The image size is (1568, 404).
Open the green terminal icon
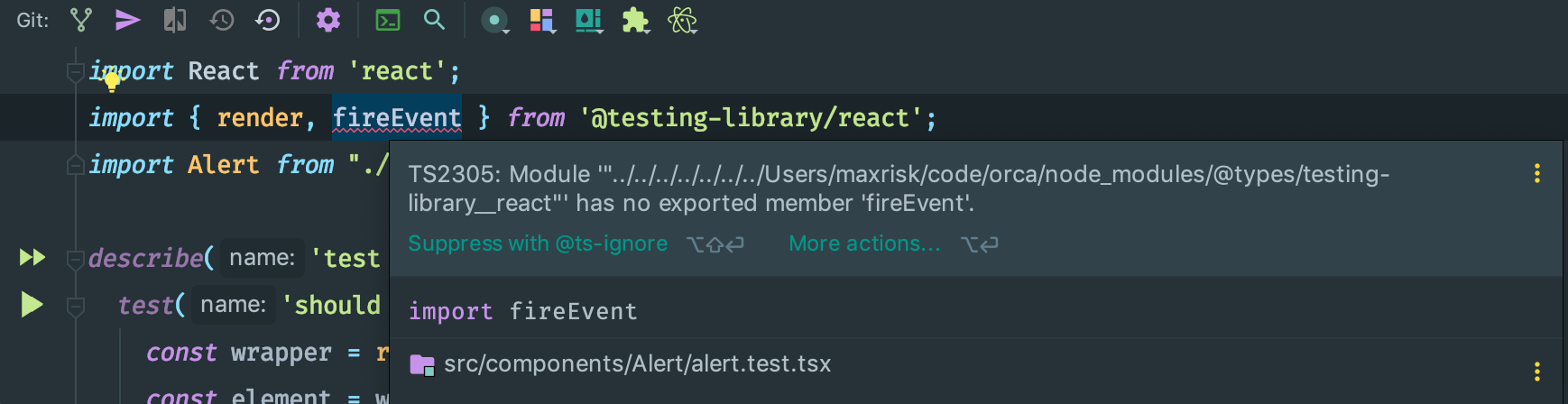coord(388,20)
